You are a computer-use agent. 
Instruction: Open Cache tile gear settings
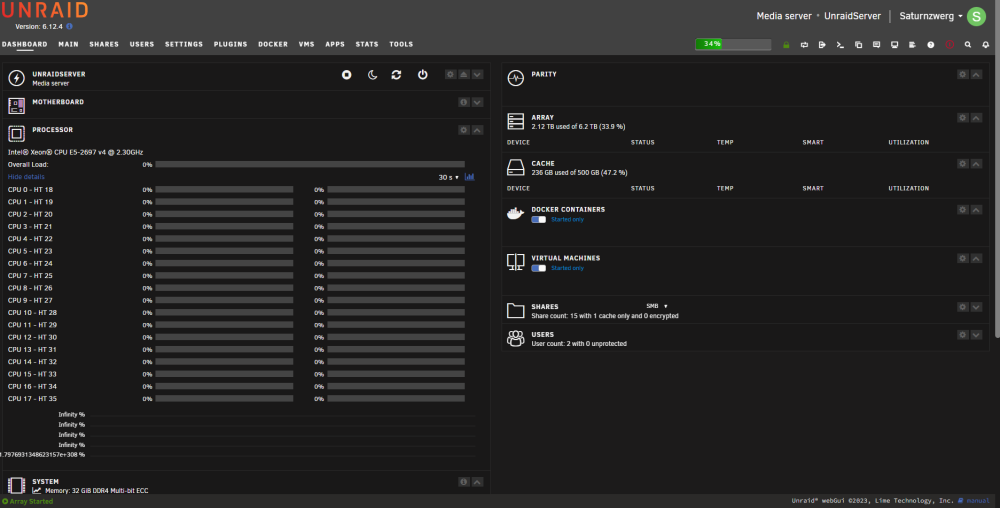[x=962, y=164]
